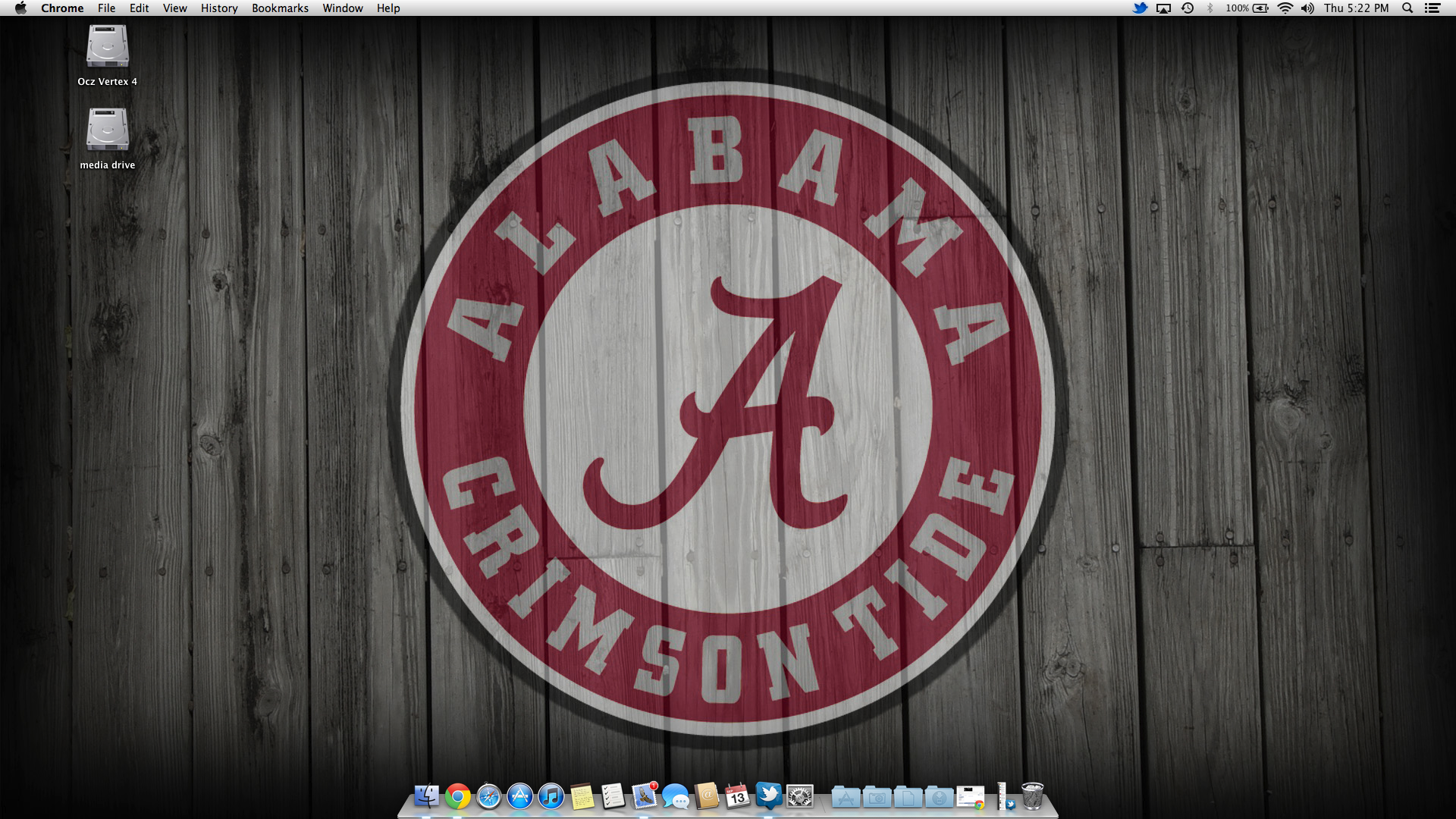Open the Trash in the Dock
Image resolution: width=1456 pixels, height=819 pixels.
click(x=1033, y=796)
